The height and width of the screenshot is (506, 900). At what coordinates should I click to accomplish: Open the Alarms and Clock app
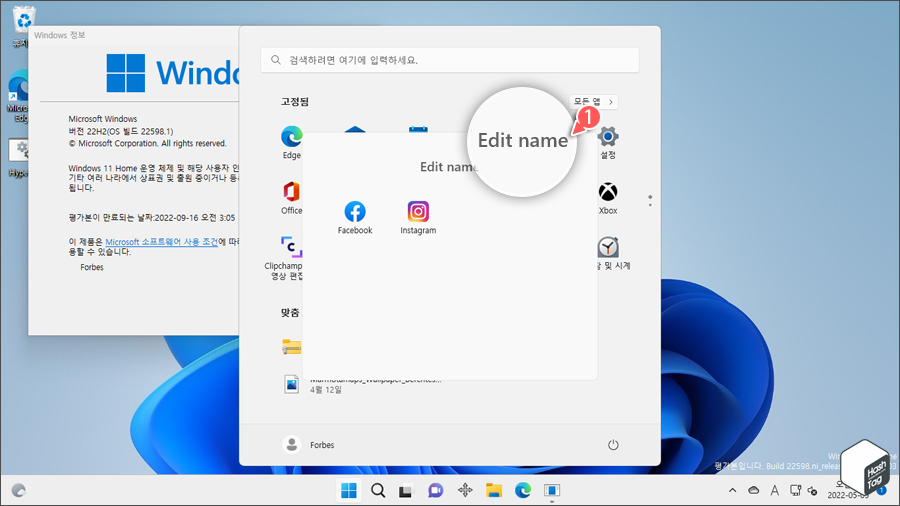(x=611, y=253)
